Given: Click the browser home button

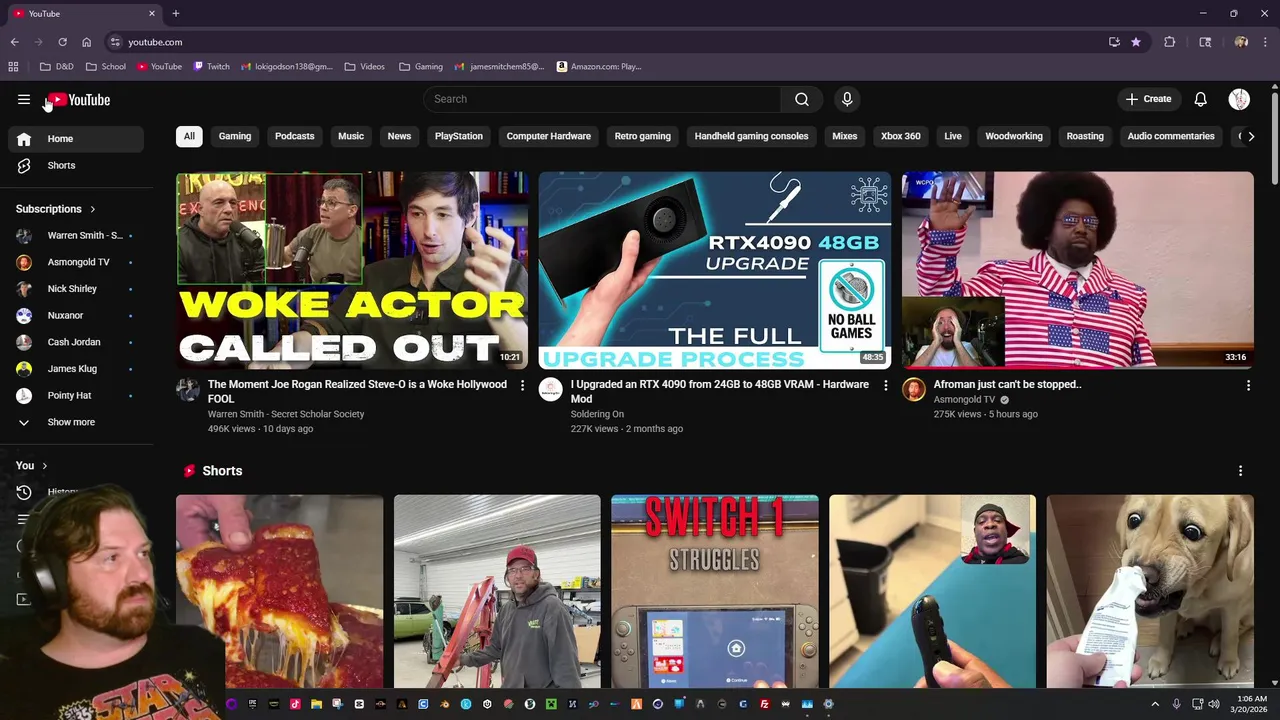Looking at the screenshot, I should pos(87,42).
